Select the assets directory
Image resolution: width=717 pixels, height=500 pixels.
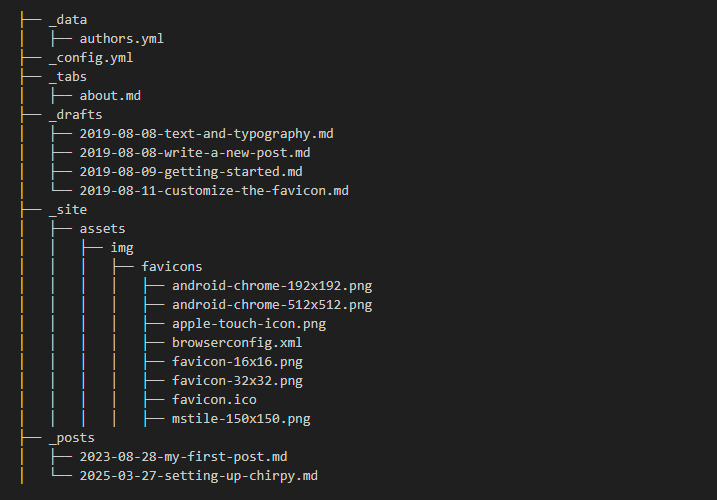click(102, 229)
